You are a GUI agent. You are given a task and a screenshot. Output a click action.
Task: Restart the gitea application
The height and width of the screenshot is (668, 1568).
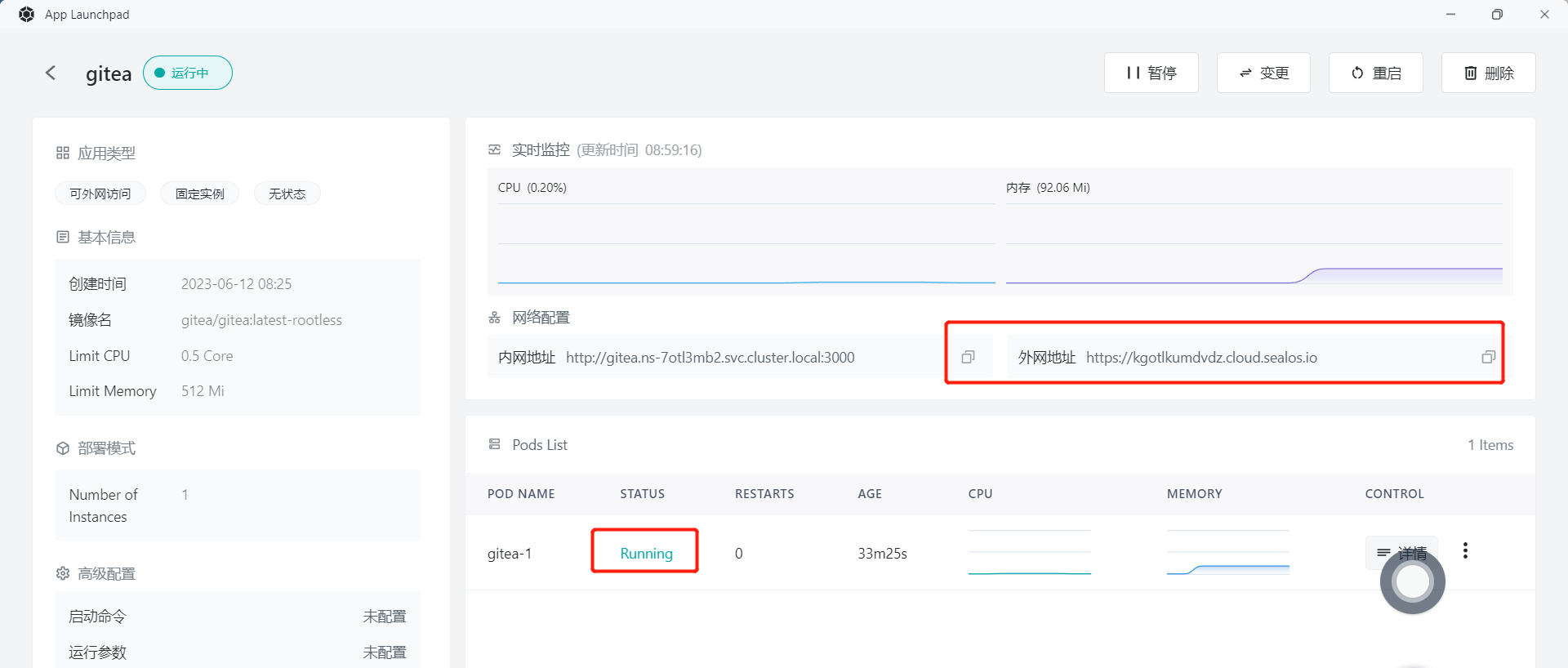coord(1375,73)
